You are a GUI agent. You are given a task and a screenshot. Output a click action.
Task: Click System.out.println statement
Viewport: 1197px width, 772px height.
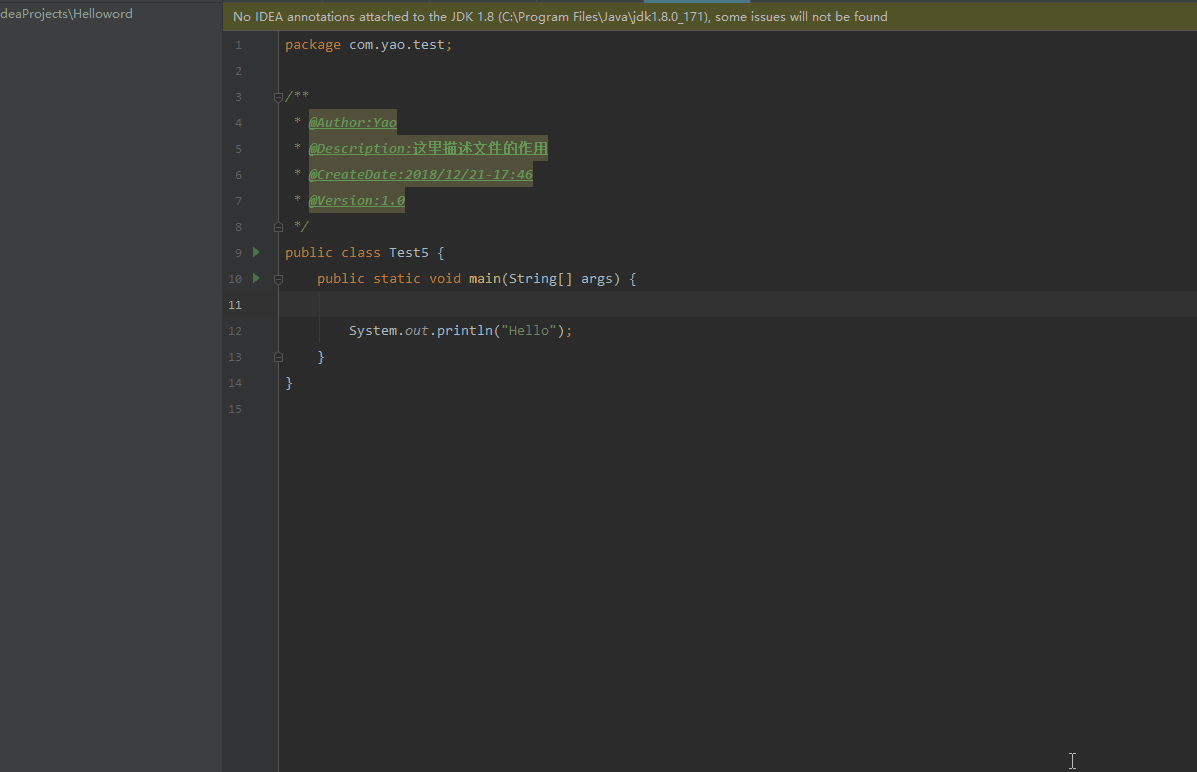(460, 330)
